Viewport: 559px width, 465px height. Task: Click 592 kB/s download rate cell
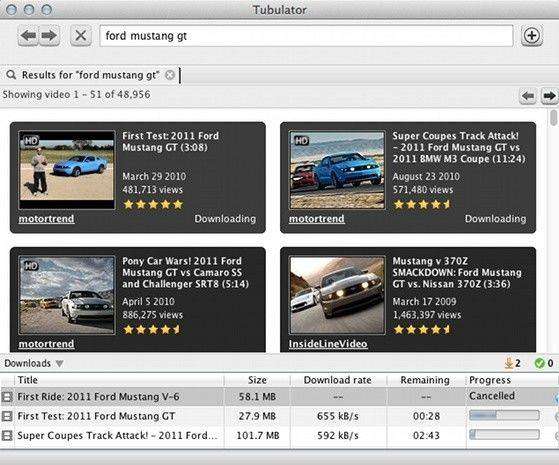click(338, 435)
